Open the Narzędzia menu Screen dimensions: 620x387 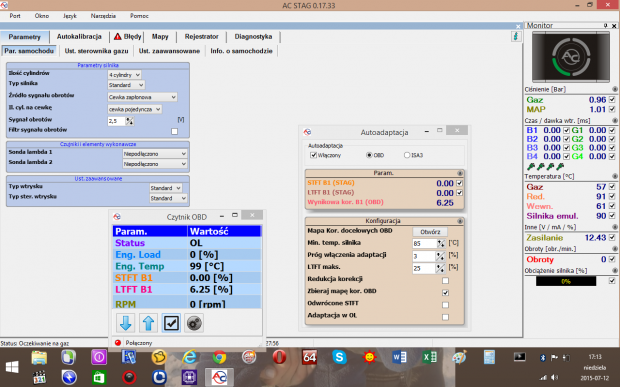point(103,16)
